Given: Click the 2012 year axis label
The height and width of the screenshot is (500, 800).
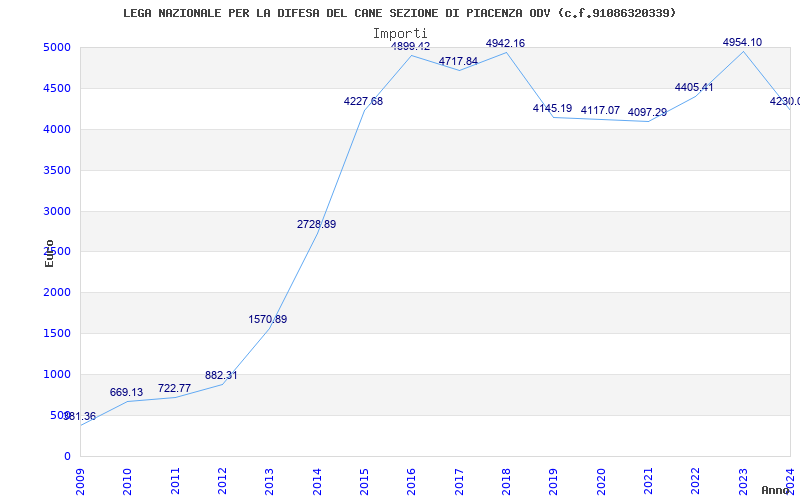Looking at the screenshot, I should coord(222,482).
